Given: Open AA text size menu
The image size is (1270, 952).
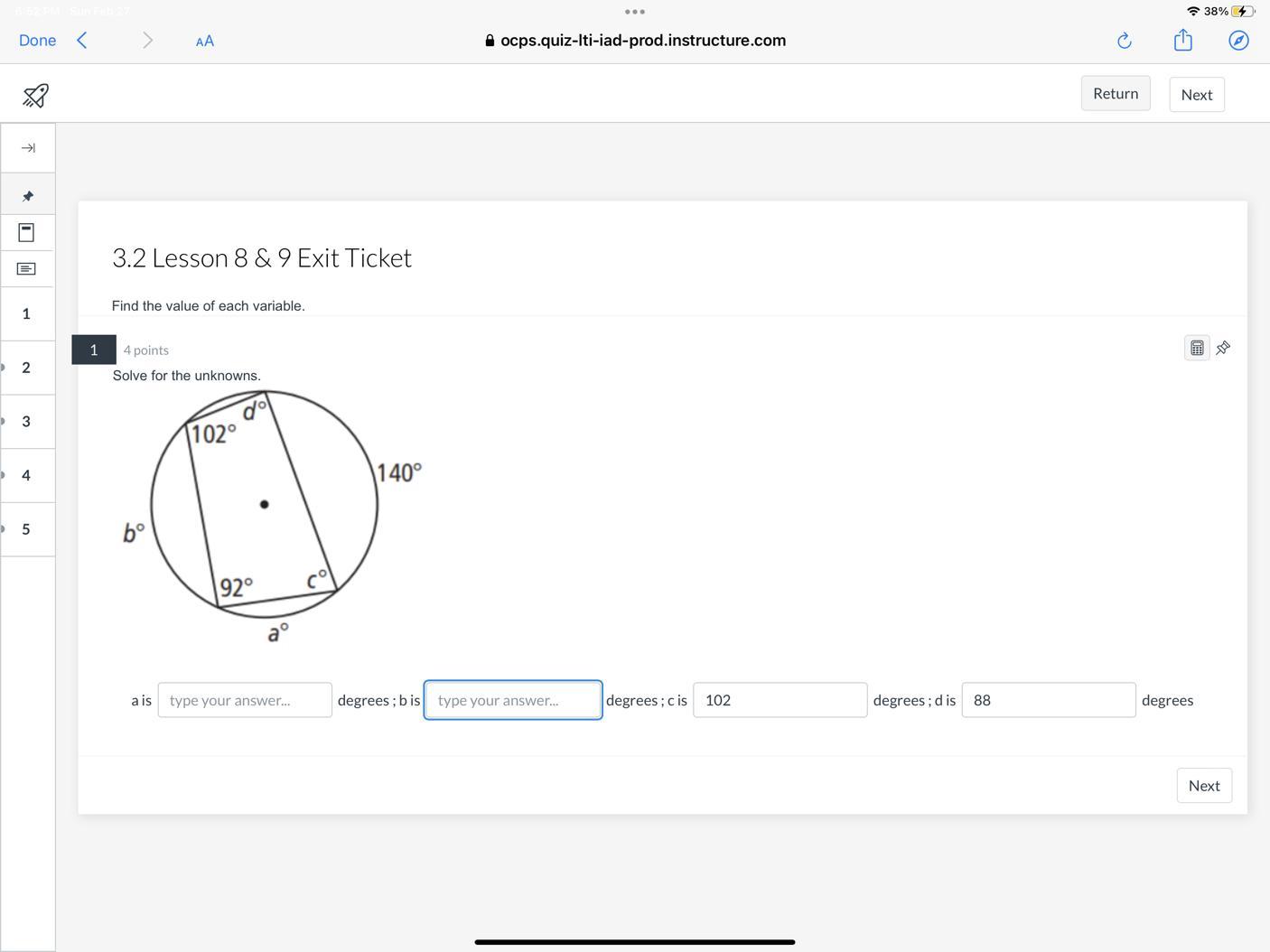Looking at the screenshot, I should tap(205, 41).
